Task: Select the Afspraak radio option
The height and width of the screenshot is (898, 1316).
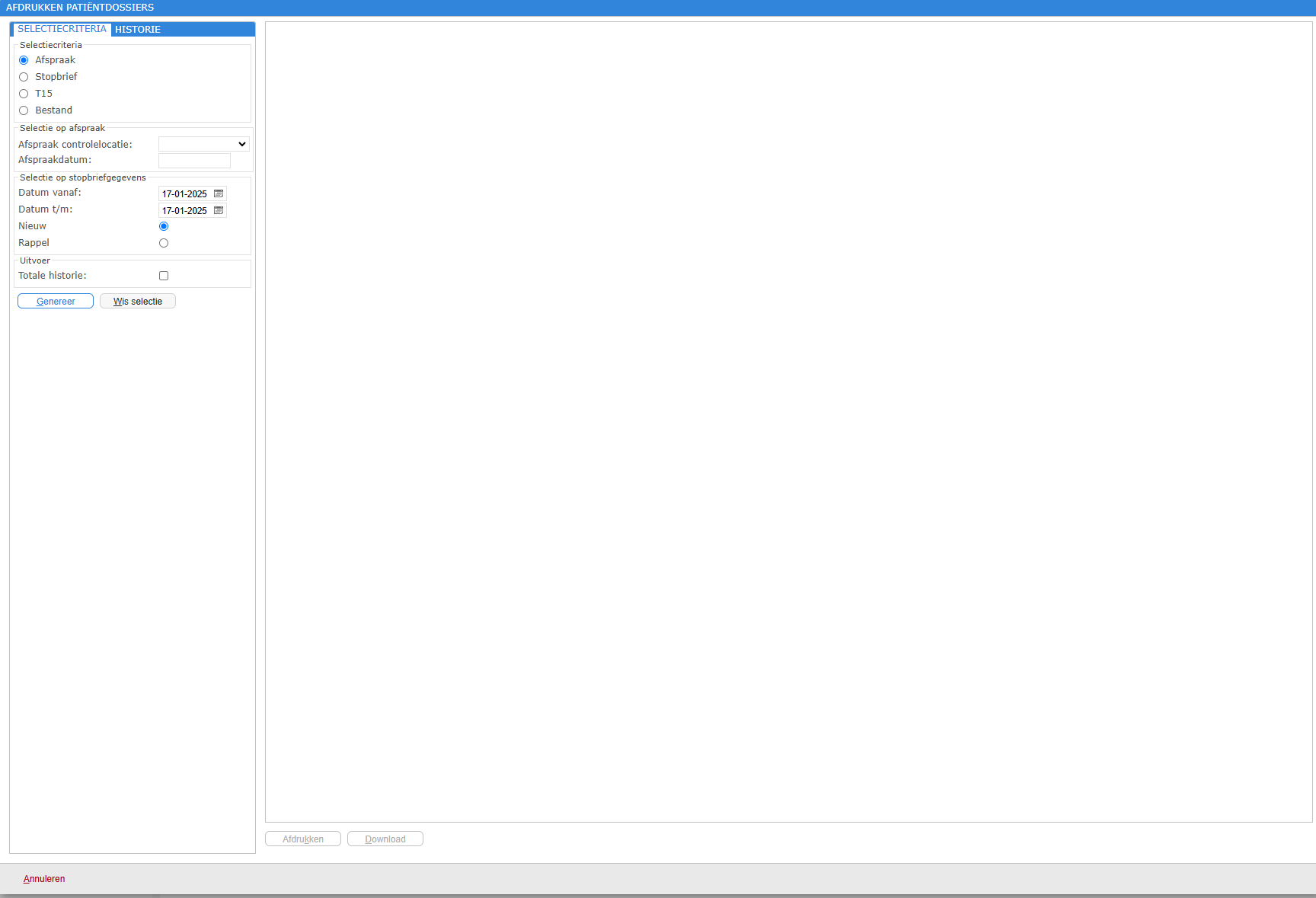Action: (x=24, y=60)
